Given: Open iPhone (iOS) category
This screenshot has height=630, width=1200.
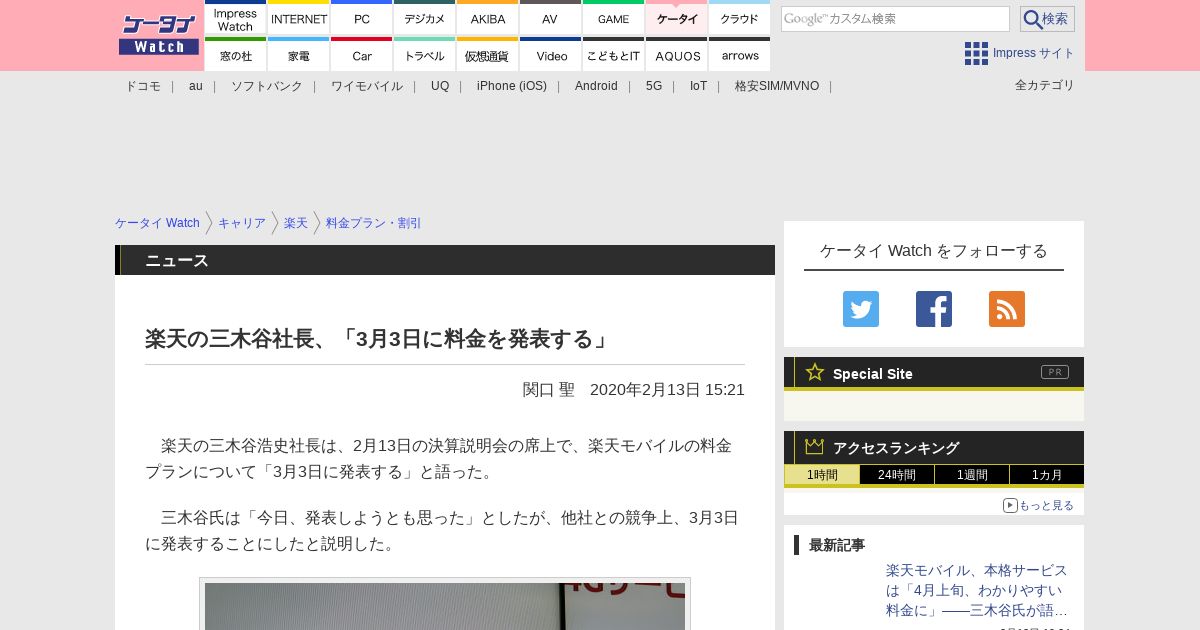Looking at the screenshot, I should click(x=512, y=86).
